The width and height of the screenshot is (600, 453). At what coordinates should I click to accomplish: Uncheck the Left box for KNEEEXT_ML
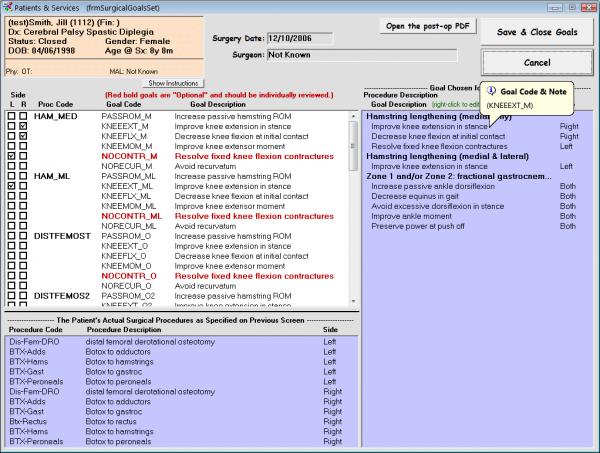(x=11, y=186)
